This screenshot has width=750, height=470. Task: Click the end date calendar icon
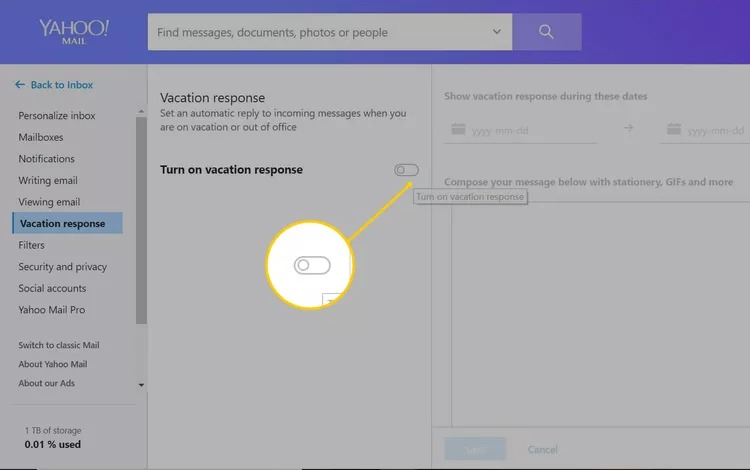(x=674, y=129)
